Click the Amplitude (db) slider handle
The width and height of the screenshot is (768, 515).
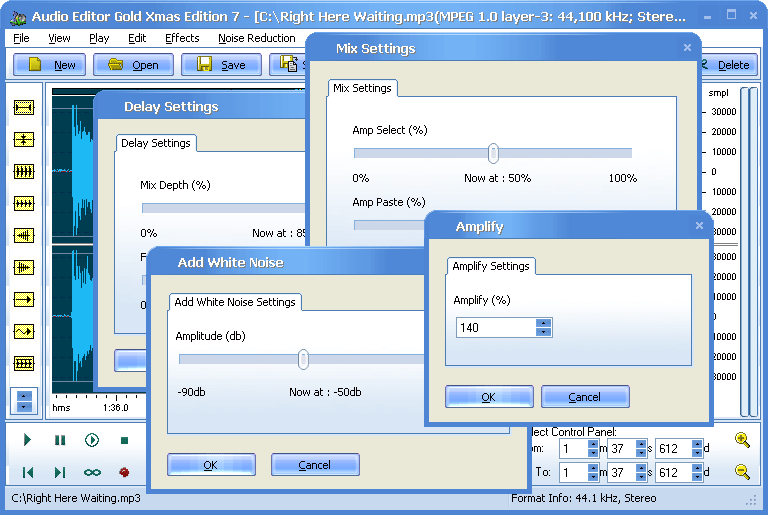[303, 359]
